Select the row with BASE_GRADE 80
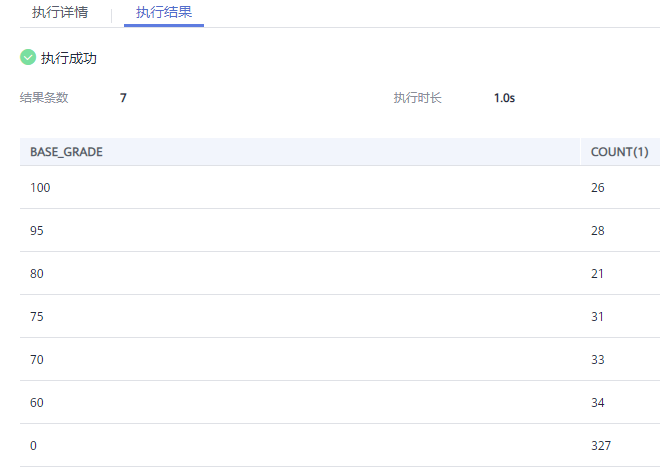The image size is (660, 475). [340, 273]
